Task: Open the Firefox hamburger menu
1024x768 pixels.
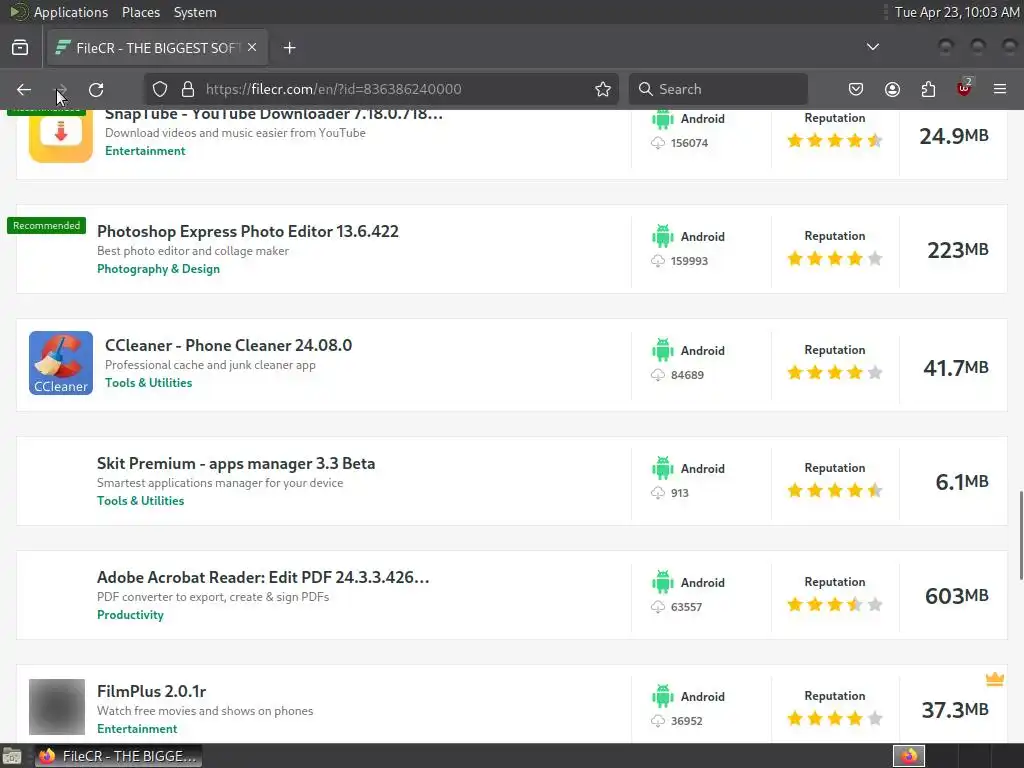Action: [x=1000, y=89]
